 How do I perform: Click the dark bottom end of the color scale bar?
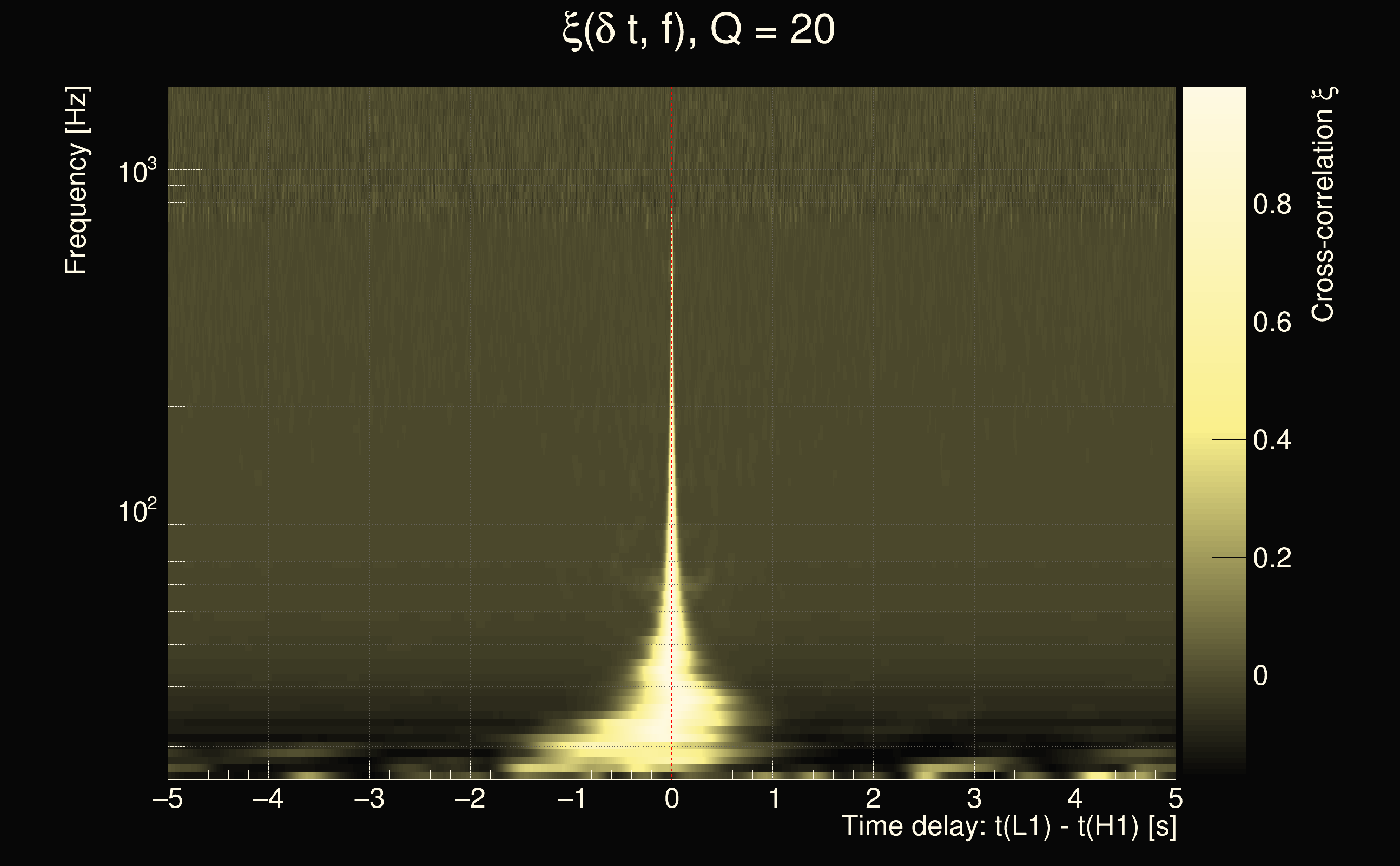(x=1213, y=767)
